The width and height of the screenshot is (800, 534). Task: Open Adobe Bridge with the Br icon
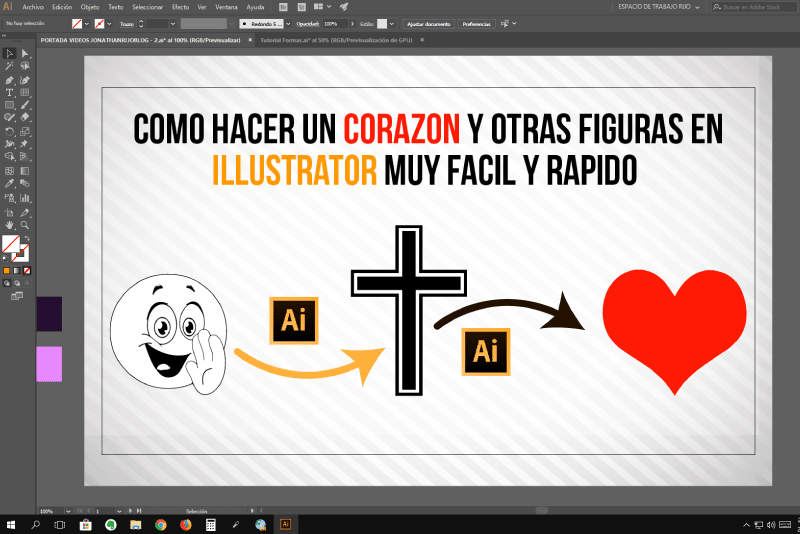283,7
